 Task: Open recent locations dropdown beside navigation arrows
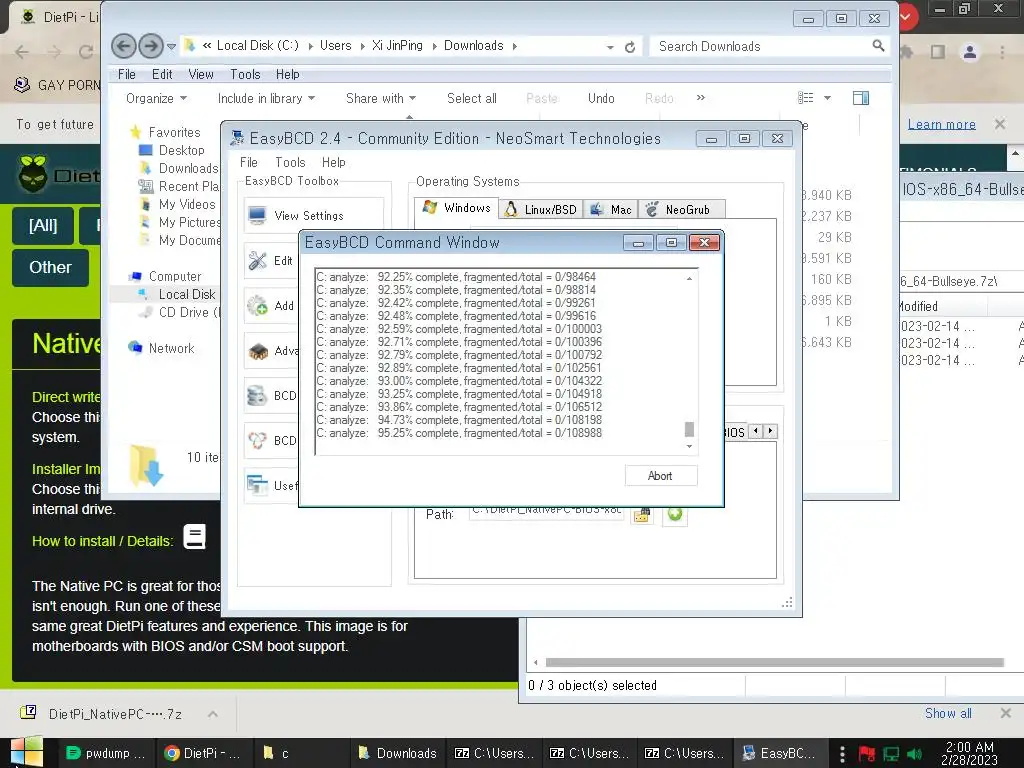171,46
